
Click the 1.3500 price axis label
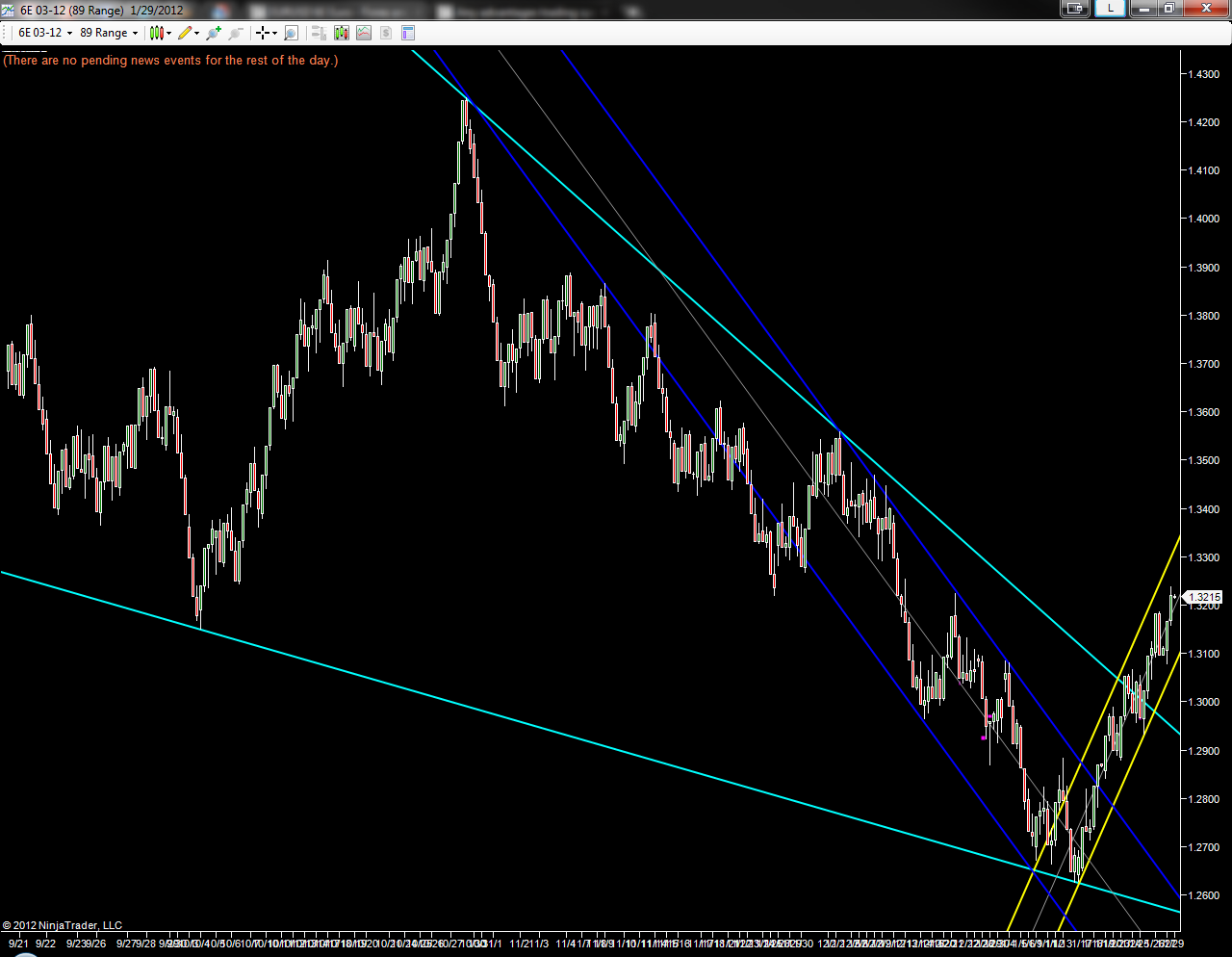click(1204, 460)
